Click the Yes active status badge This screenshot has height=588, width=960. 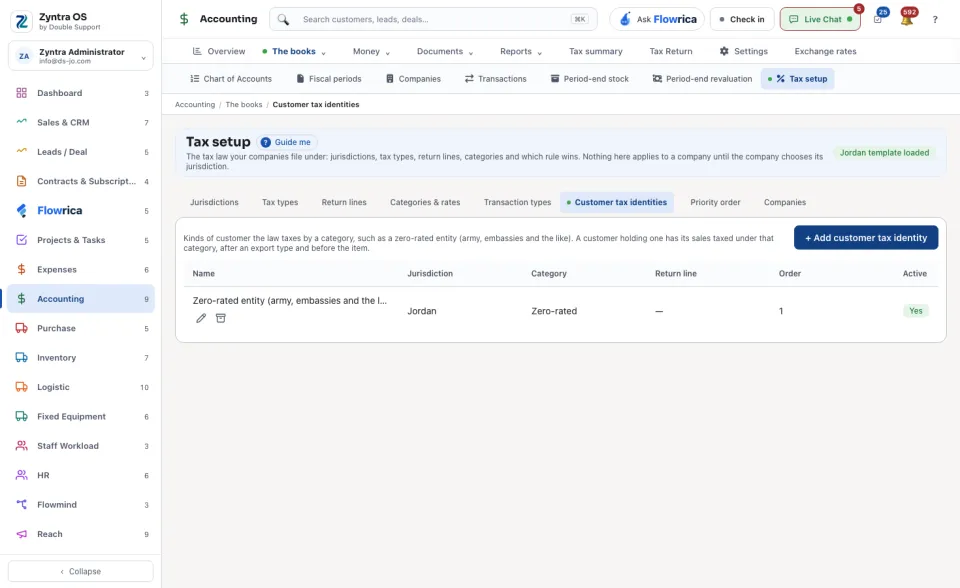coord(915,311)
